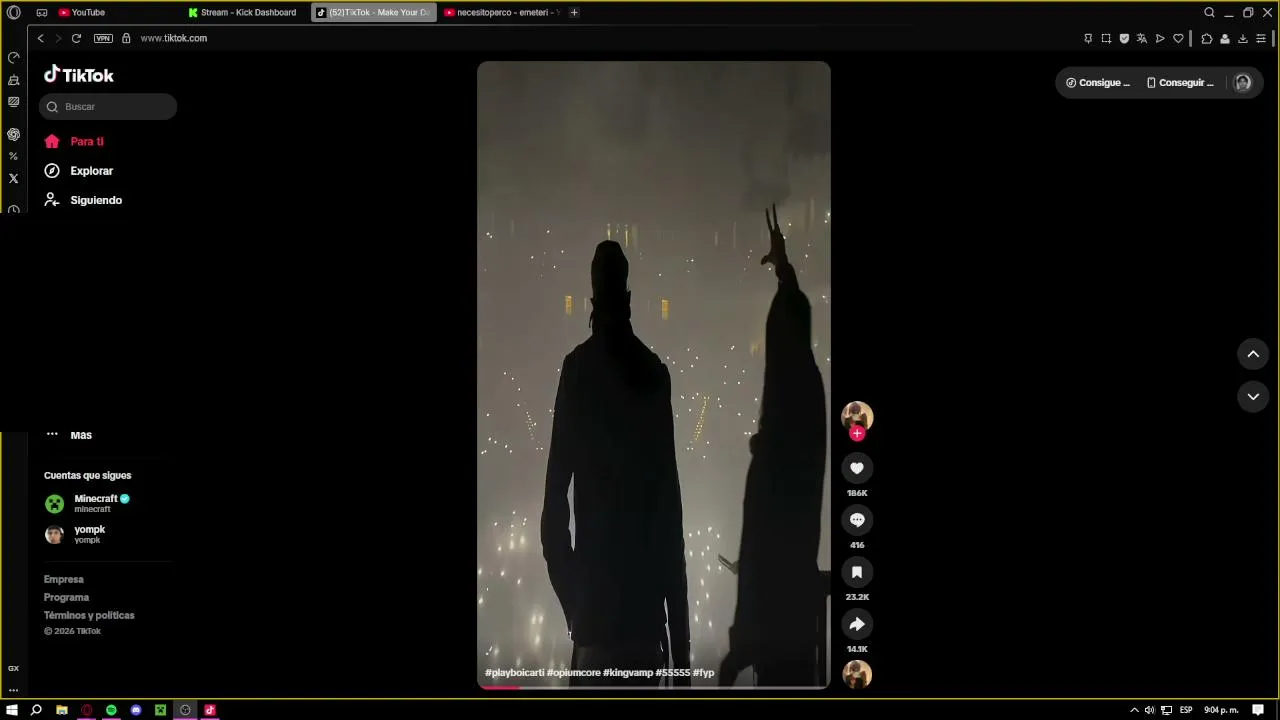The width and height of the screenshot is (1280, 720).
Task: Click the #playboicarti hashtag
Action: [x=515, y=673]
